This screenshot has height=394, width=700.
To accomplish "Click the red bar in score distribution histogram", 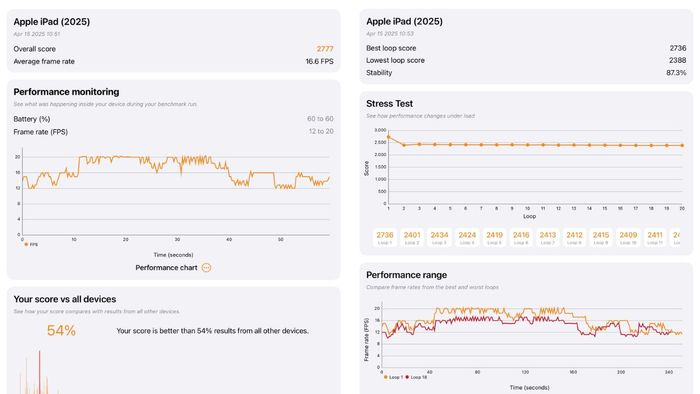I will 39,372.
